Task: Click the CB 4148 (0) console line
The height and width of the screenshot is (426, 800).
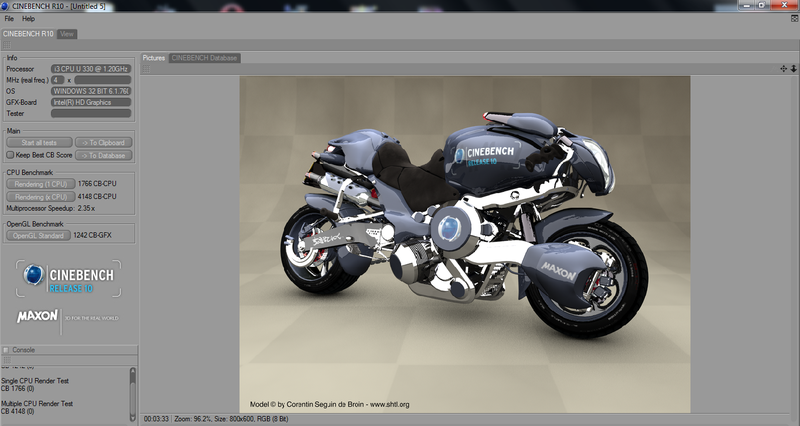Action: (17, 411)
